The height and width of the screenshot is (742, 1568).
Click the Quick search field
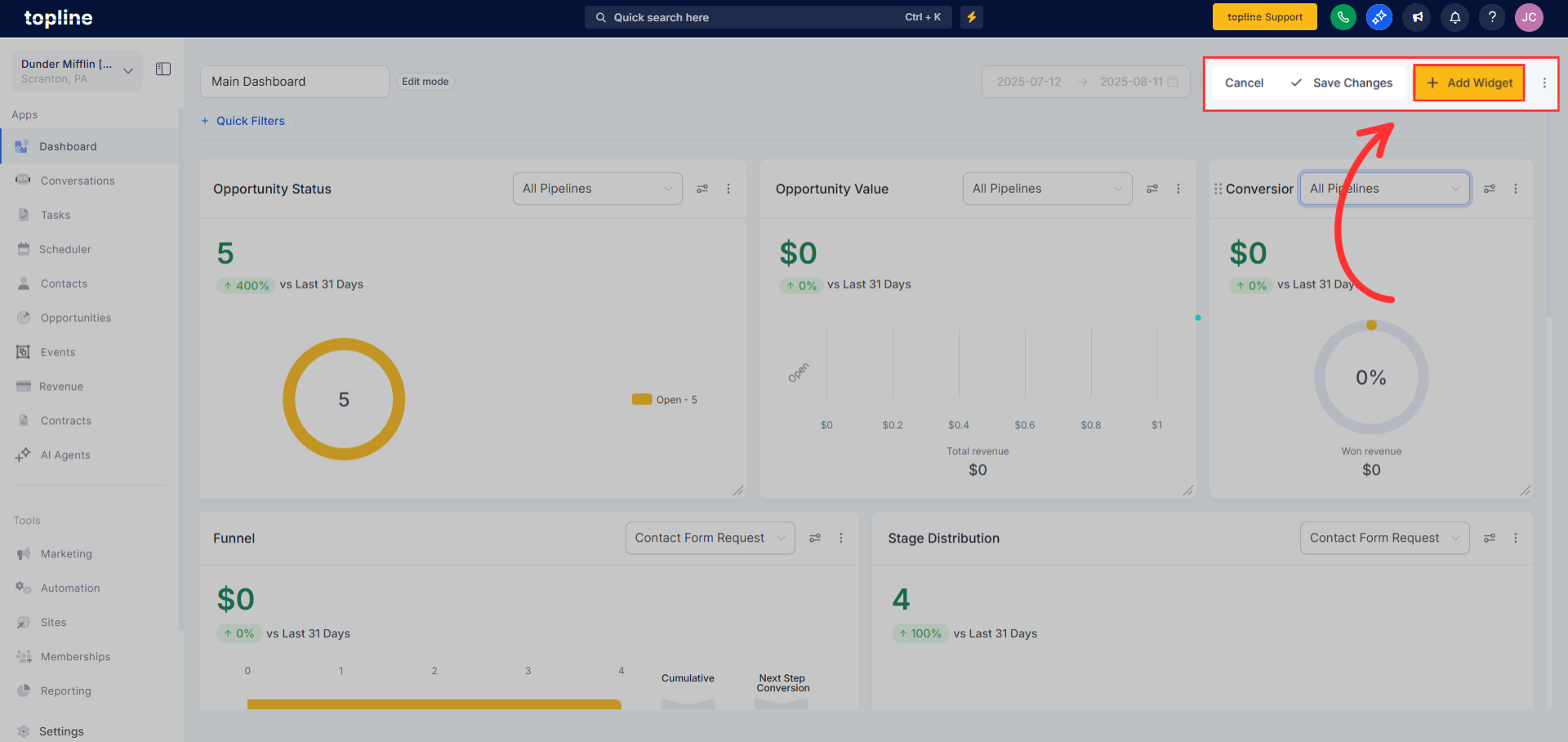point(768,17)
